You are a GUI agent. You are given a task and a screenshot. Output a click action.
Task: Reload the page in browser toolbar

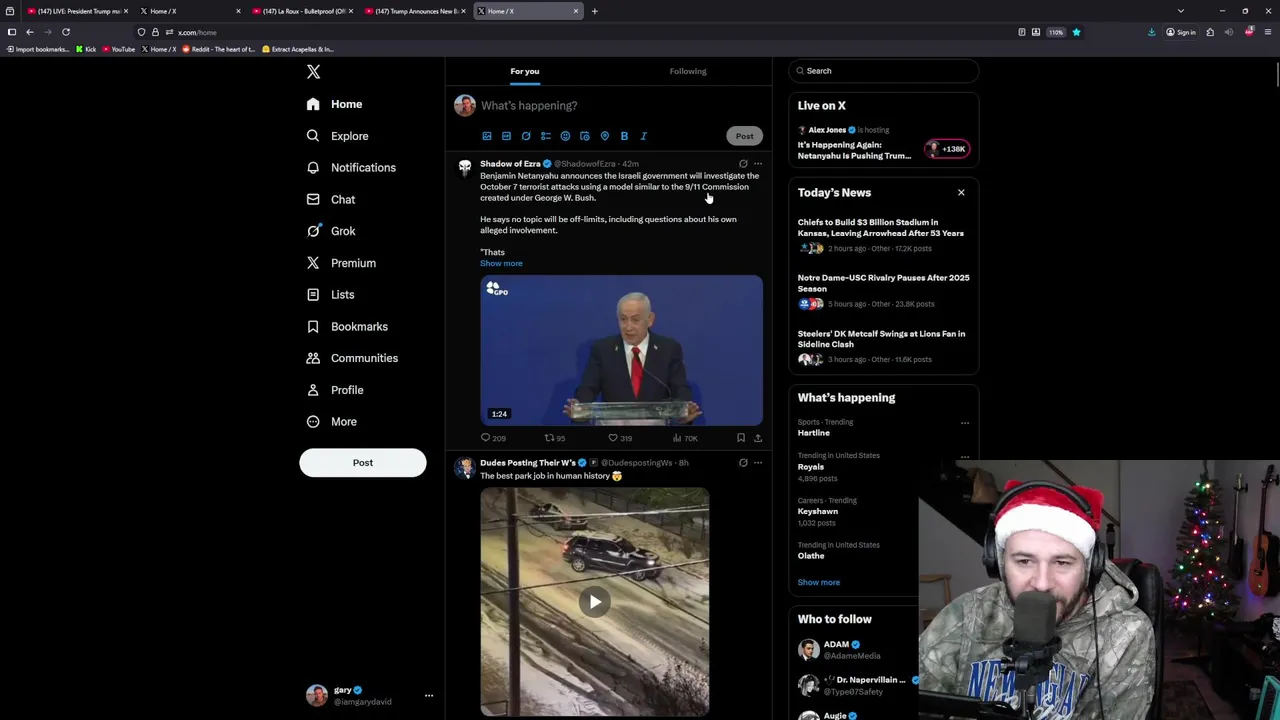[66, 32]
